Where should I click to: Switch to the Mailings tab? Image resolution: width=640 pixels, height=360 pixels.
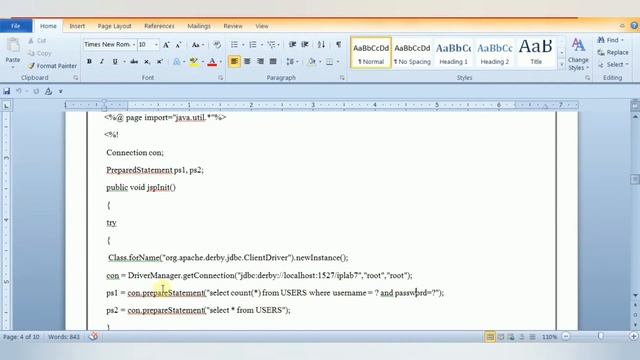pyautogui.click(x=199, y=26)
